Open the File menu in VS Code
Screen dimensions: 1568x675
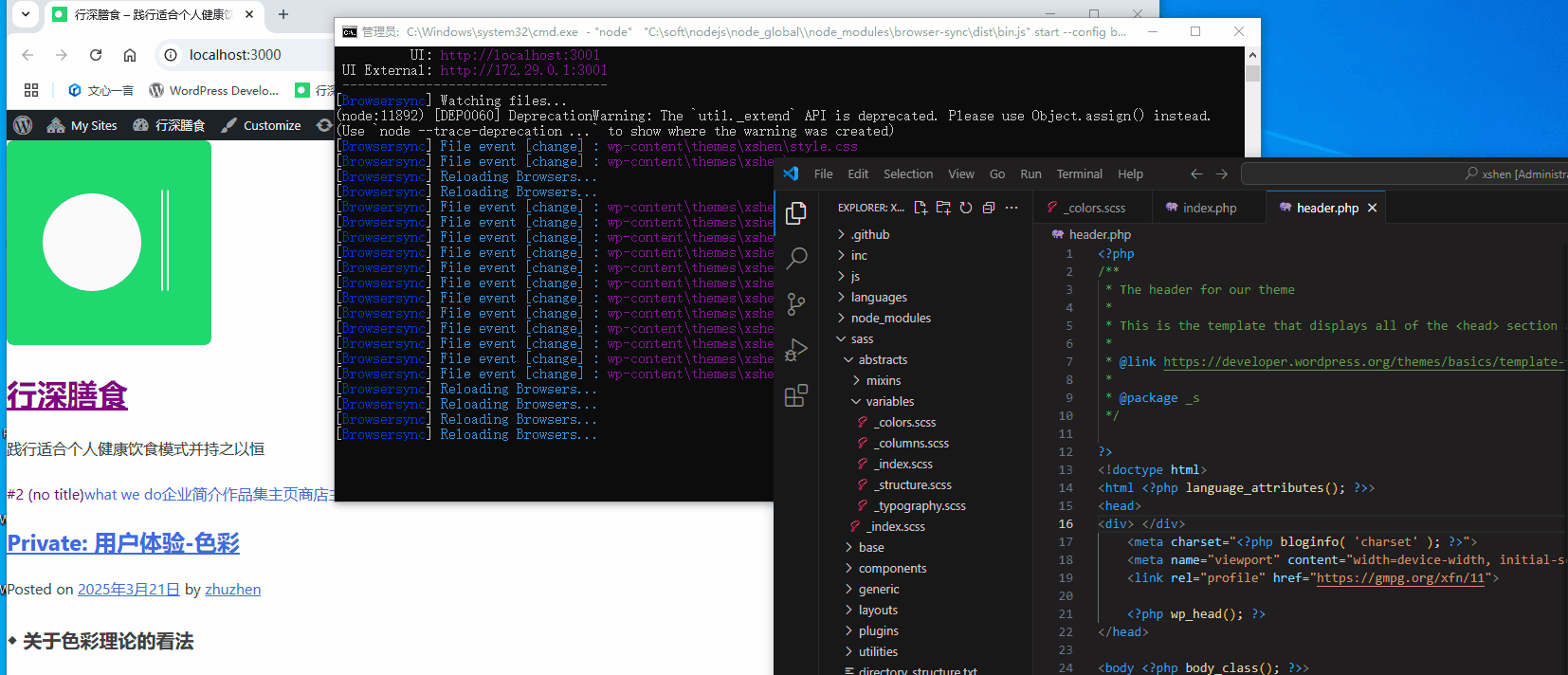click(x=824, y=173)
